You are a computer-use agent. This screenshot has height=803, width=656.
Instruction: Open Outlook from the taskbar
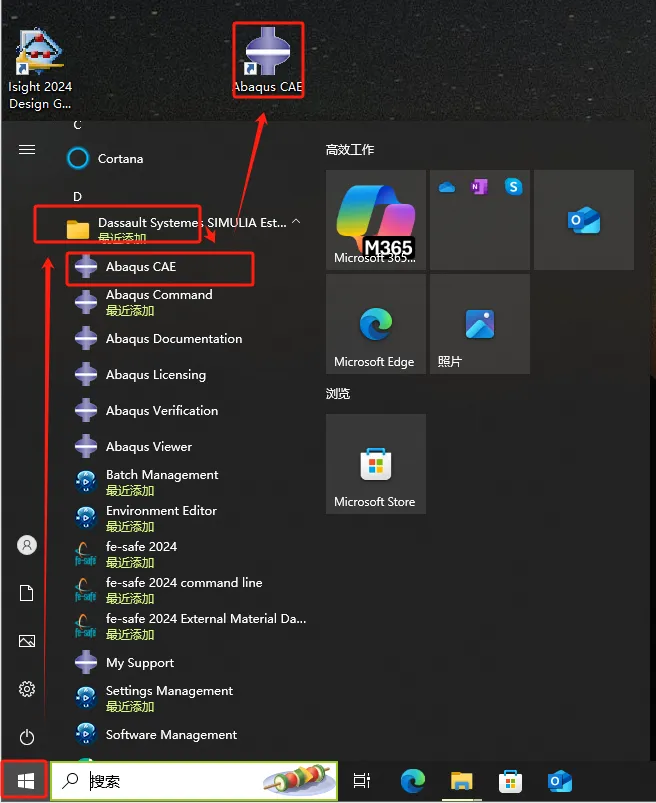pyautogui.click(x=559, y=781)
